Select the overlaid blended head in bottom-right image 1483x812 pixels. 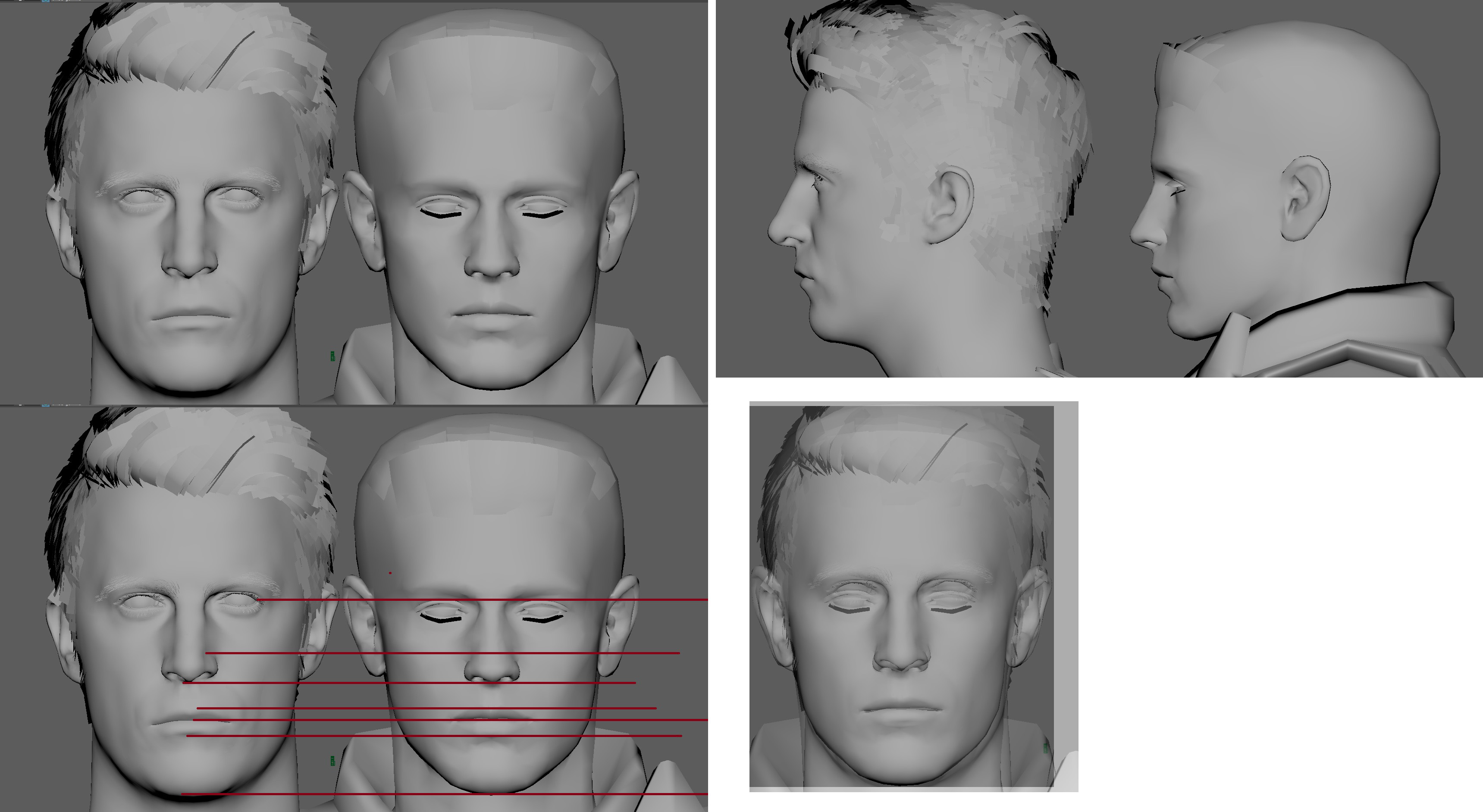[x=902, y=596]
